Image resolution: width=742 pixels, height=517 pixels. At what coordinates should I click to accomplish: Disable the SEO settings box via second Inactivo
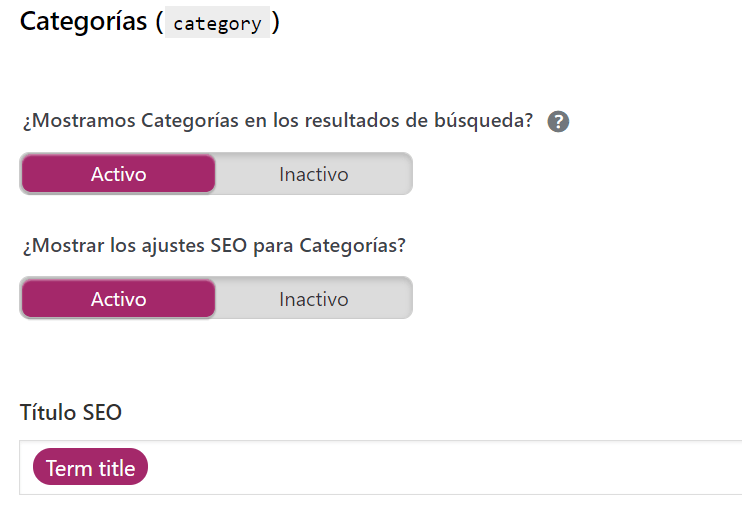314,298
